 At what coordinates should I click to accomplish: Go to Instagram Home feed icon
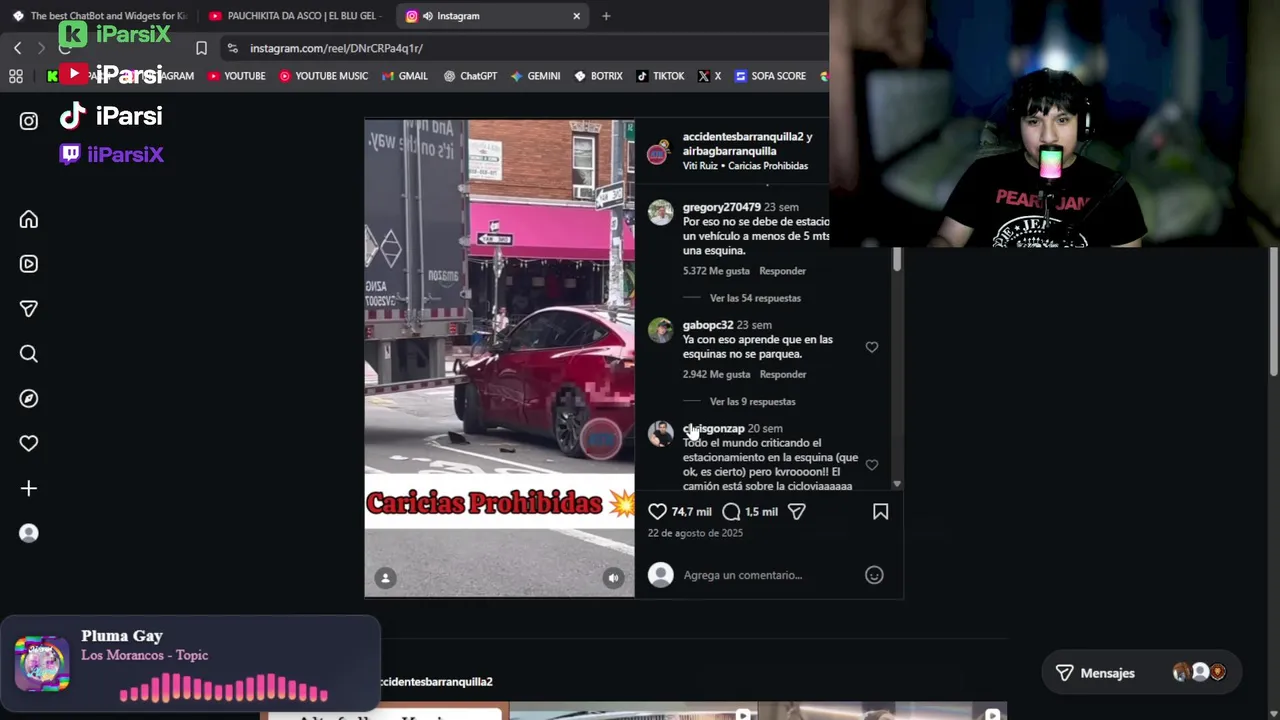[x=28, y=219]
